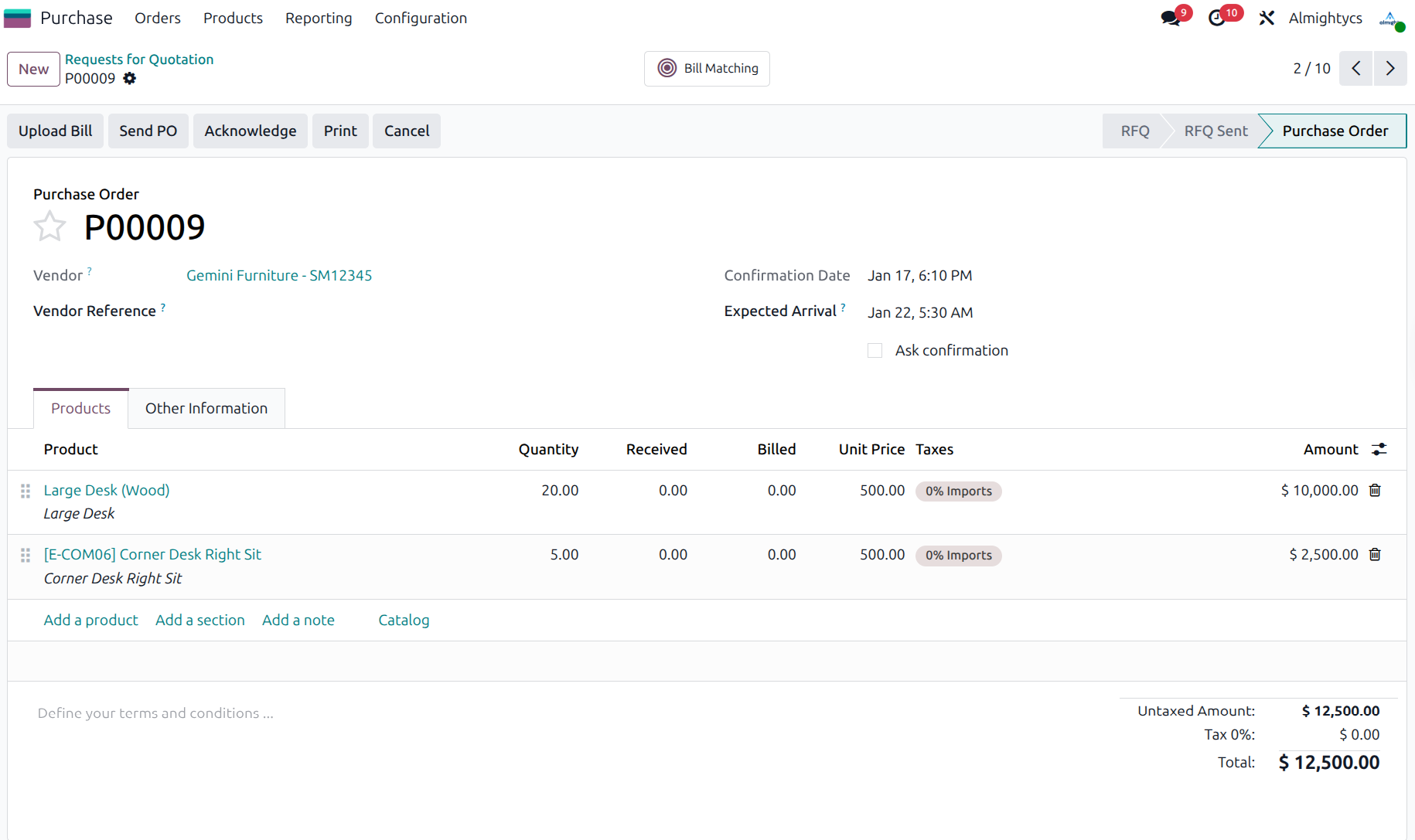The width and height of the screenshot is (1415, 840).
Task: Open the activities clock icon
Action: pos(1216,19)
